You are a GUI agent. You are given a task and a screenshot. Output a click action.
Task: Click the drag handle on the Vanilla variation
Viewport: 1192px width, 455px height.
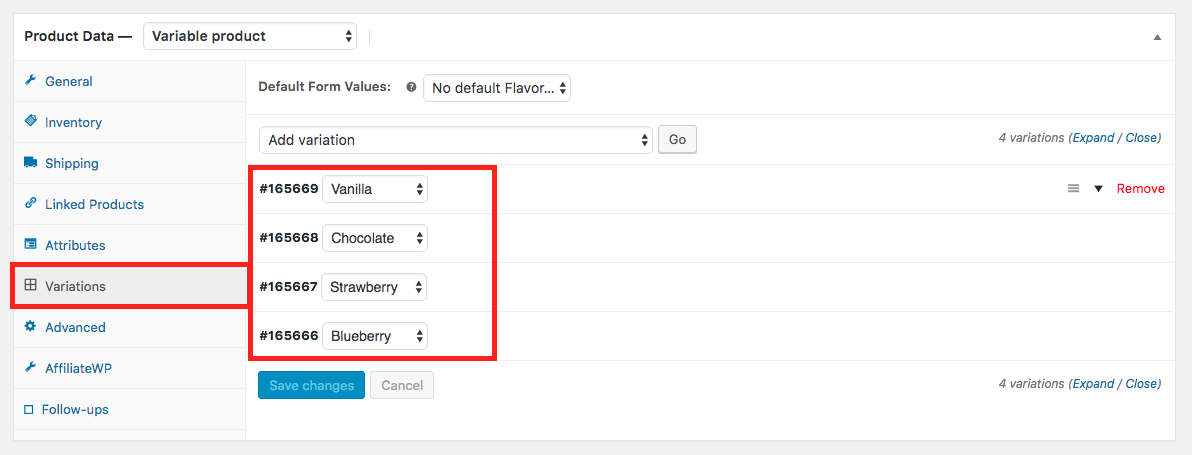pyautogui.click(x=1073, y=188)
